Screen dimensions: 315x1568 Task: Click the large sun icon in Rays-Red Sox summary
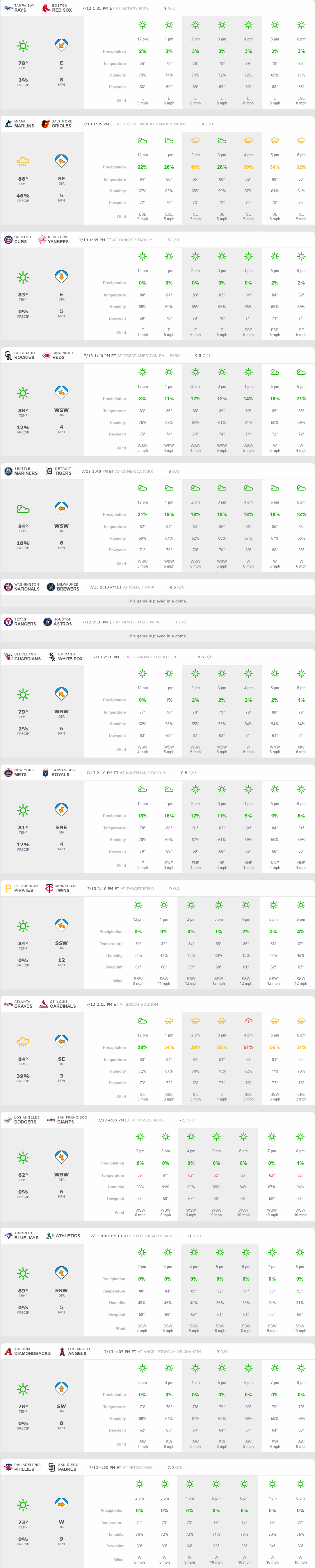click(23, 46)
